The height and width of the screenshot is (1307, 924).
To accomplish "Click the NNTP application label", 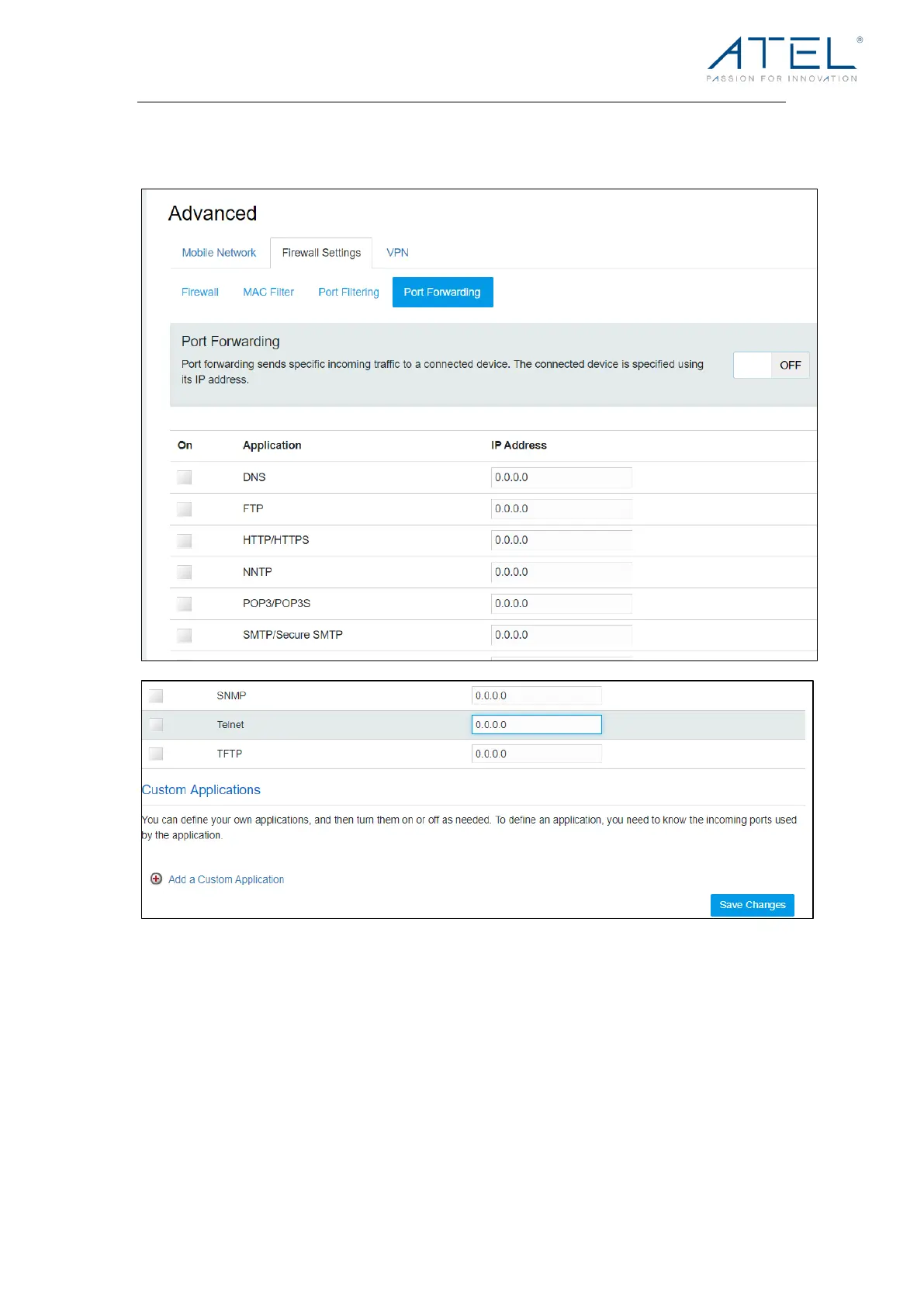I will (258, 572).
